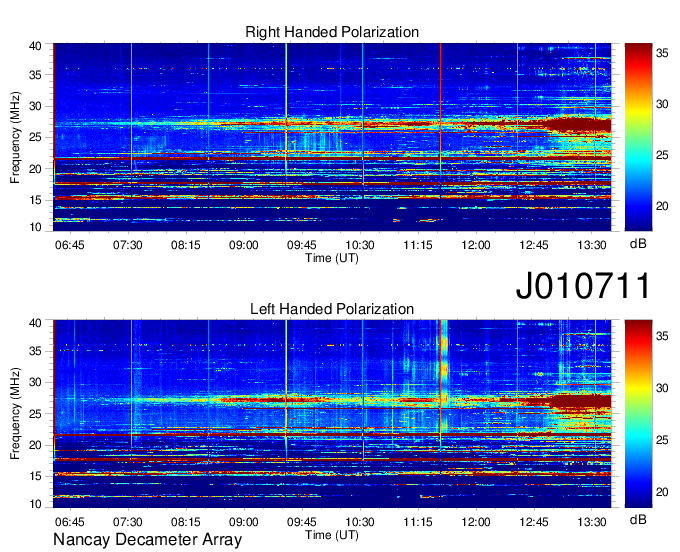Click the 20 MHz tick of Right Handed plot

pyautogui.click(x=36, y=169)
